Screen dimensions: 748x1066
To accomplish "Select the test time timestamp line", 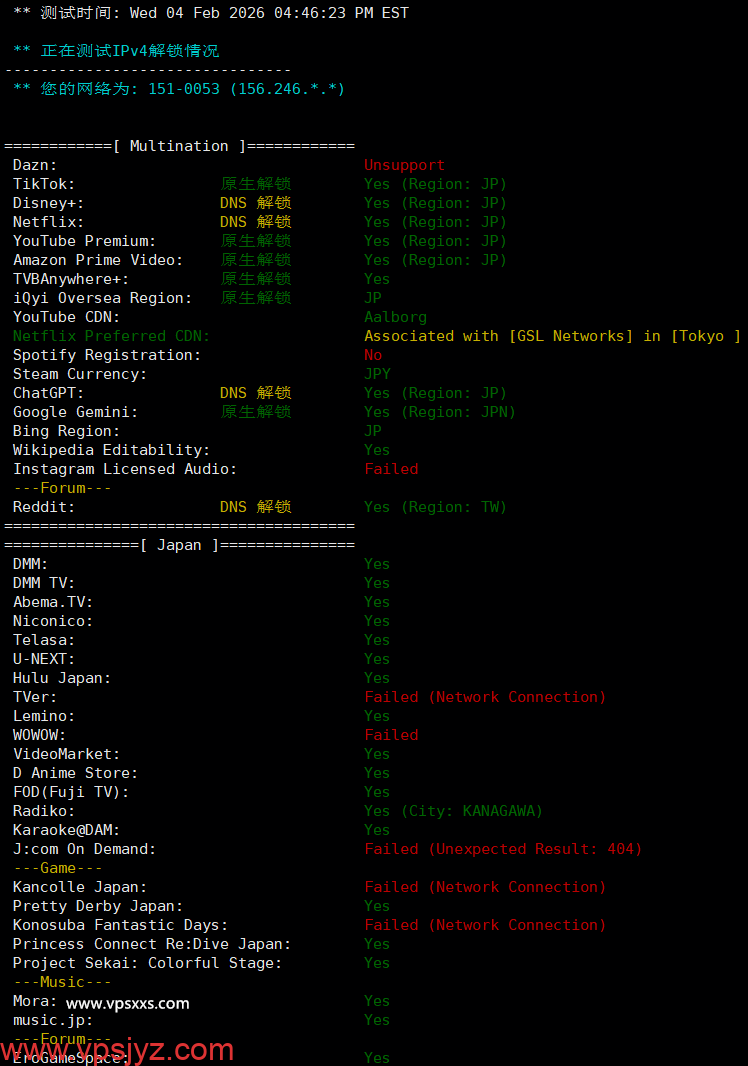I will point(211,13).
